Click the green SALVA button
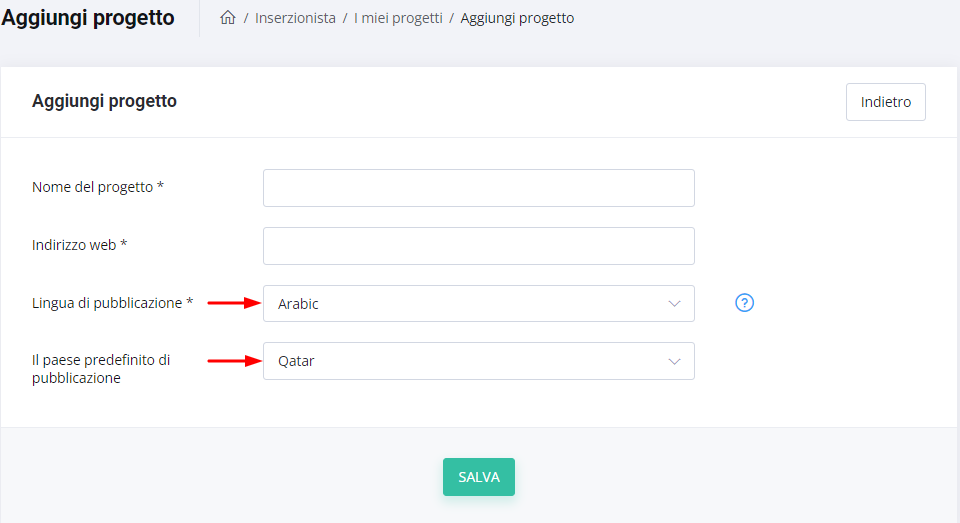This screenshot has height=523, width=960. click(479, 477)
